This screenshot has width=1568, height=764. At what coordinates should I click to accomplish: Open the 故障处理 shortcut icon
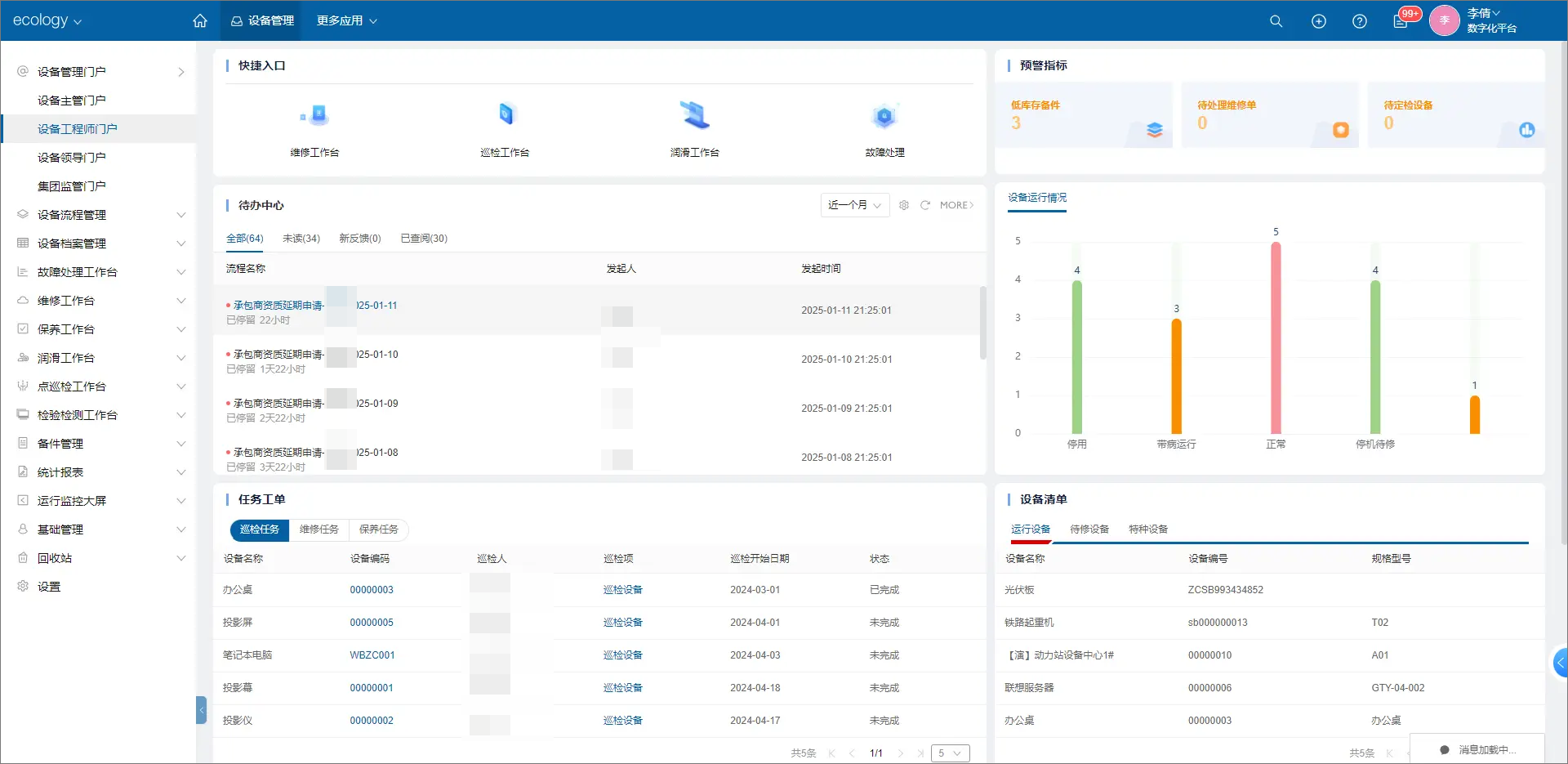(x=884, y=116)
